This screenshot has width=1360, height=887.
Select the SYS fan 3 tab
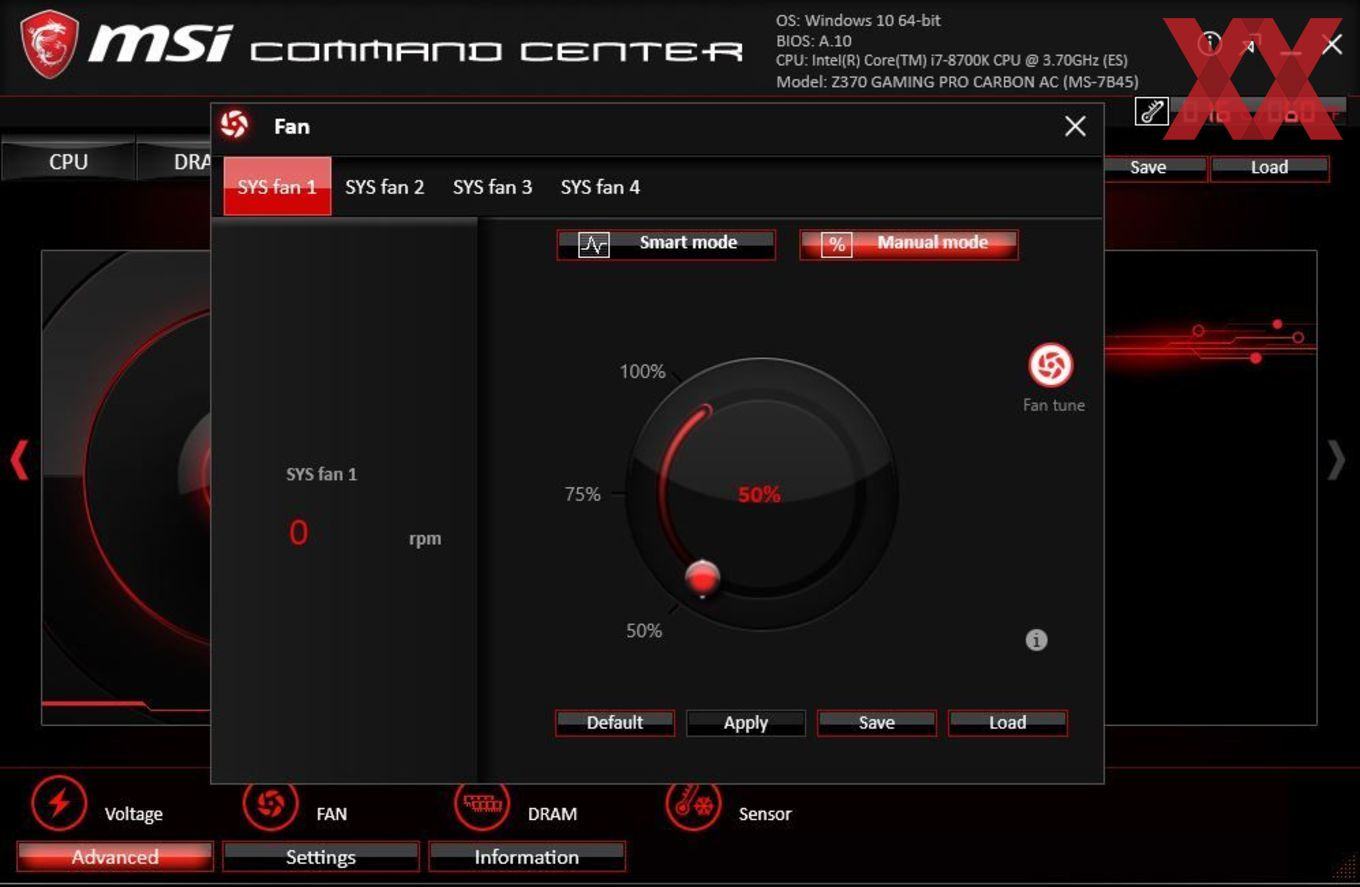[493, 187]
